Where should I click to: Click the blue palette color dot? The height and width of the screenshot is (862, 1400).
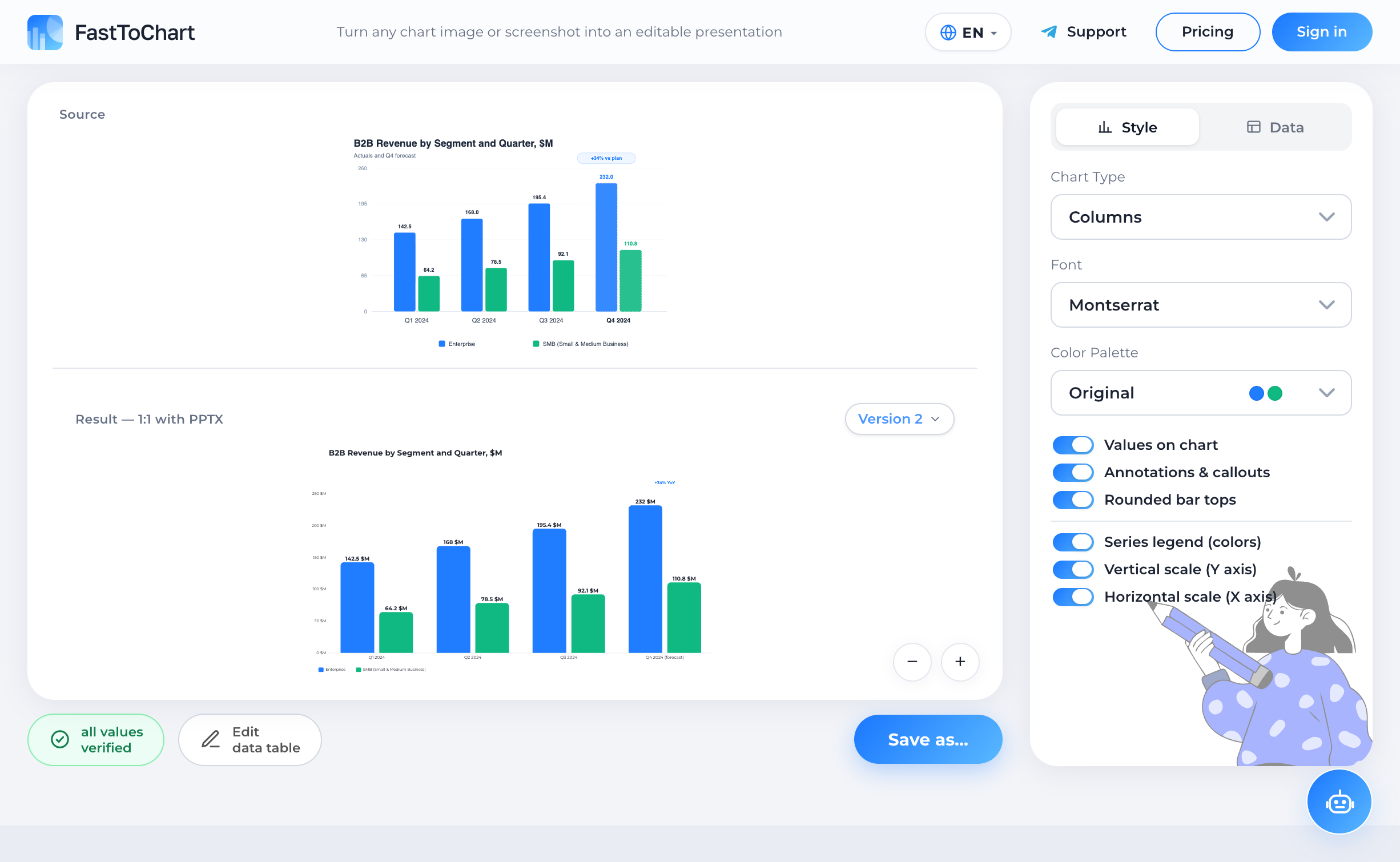tap(1256, 393)
